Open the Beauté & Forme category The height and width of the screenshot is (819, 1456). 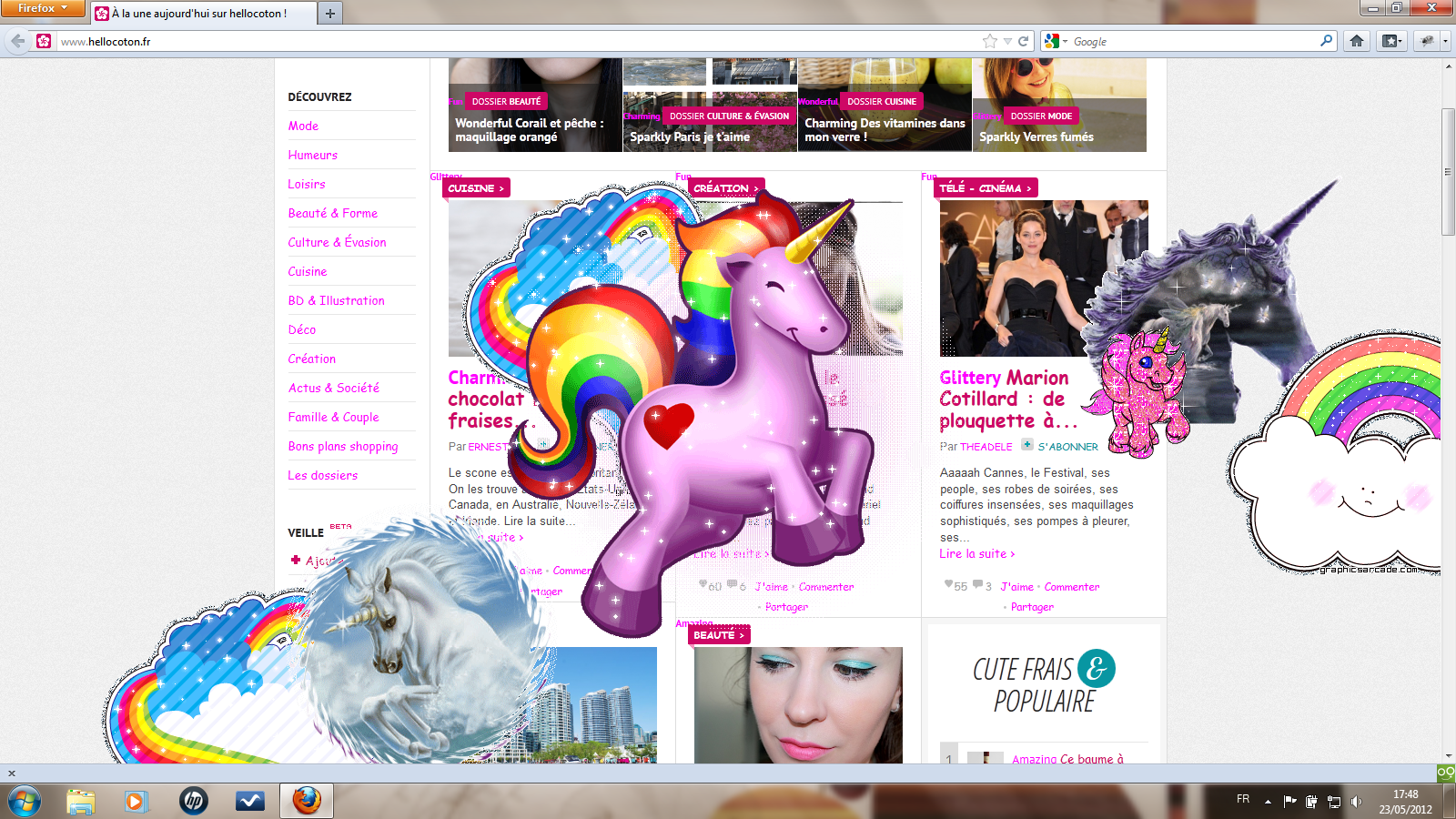(332, 213)
